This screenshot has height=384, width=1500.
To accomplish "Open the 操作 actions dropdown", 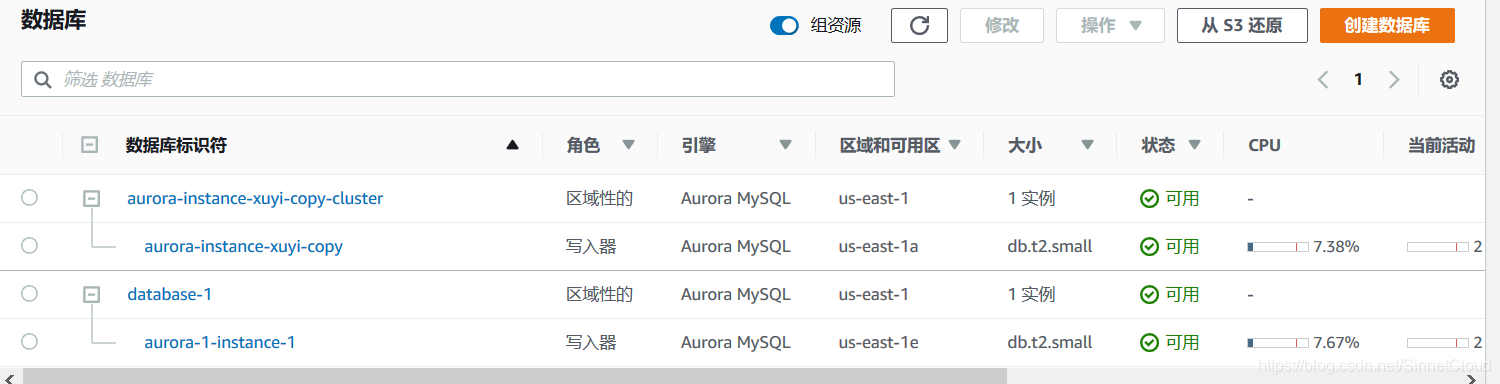I will pos(1110,26).
